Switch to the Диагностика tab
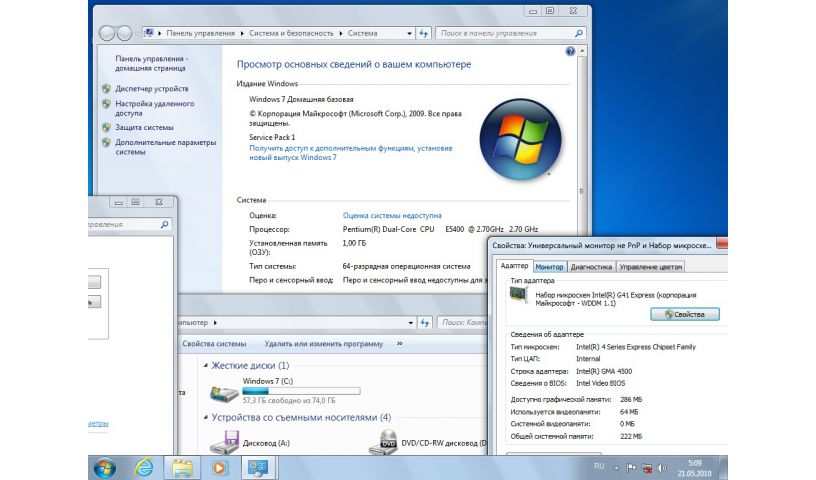Screen dimensions: 816x480 591,267
